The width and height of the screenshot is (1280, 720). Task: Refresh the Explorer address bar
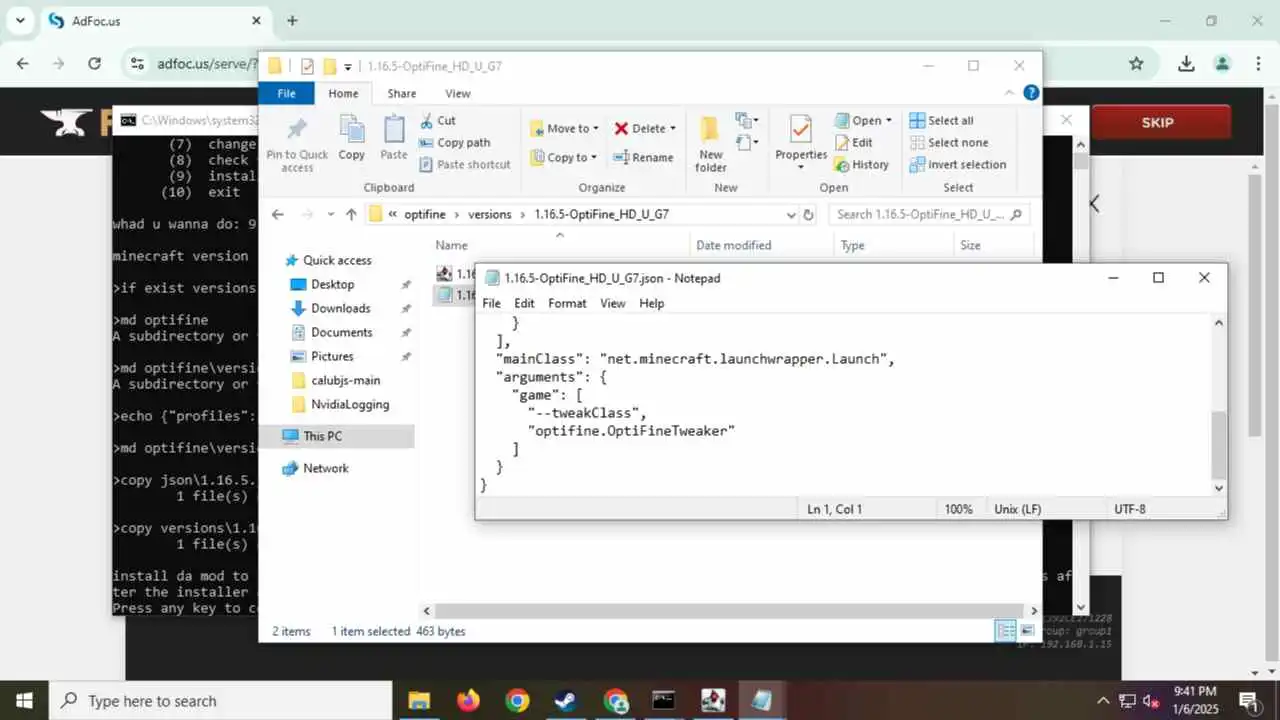(808, 214)
